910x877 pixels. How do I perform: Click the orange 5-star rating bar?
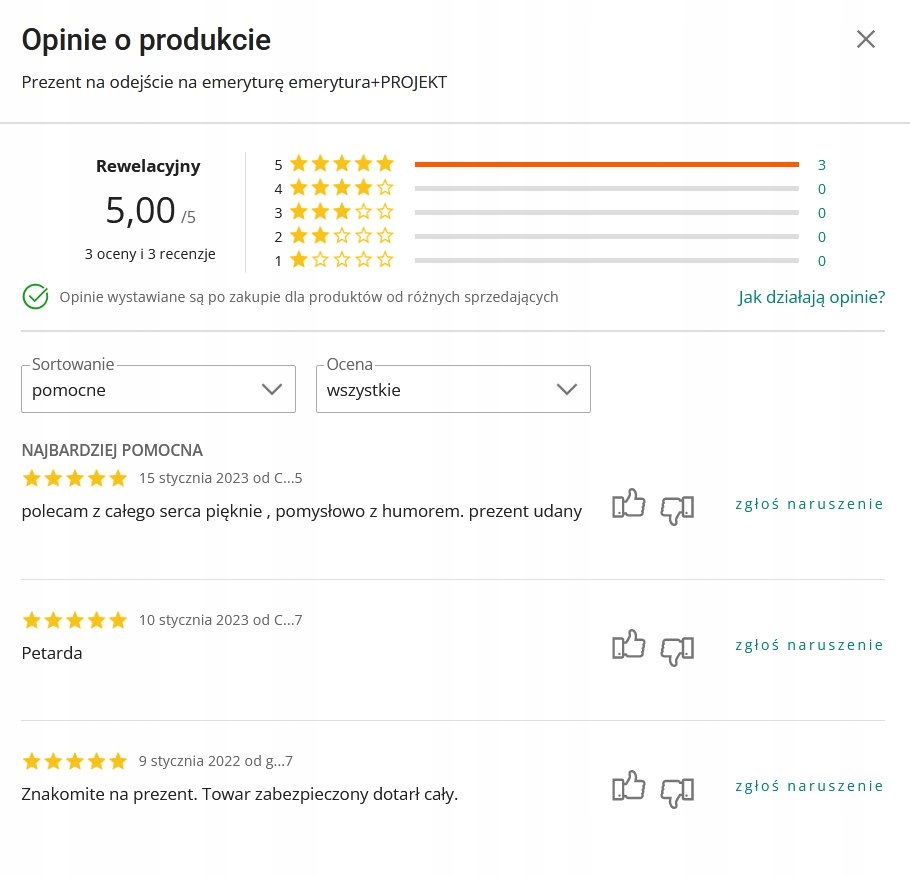pyautogui.click(x=606, y=164)
